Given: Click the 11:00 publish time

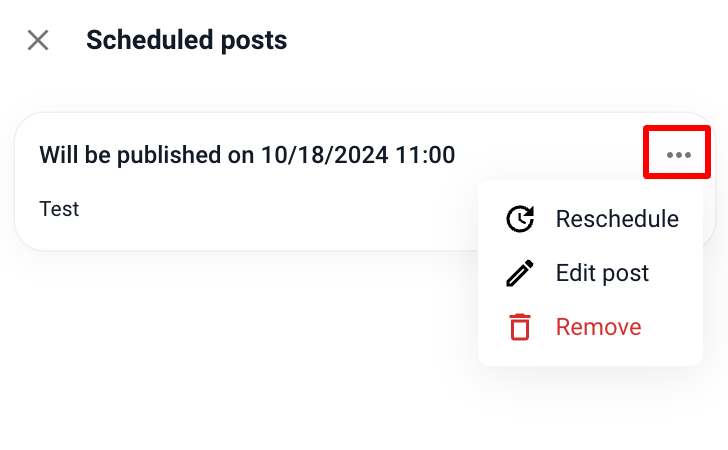Looking at the screenshot, I should [427, 155].
